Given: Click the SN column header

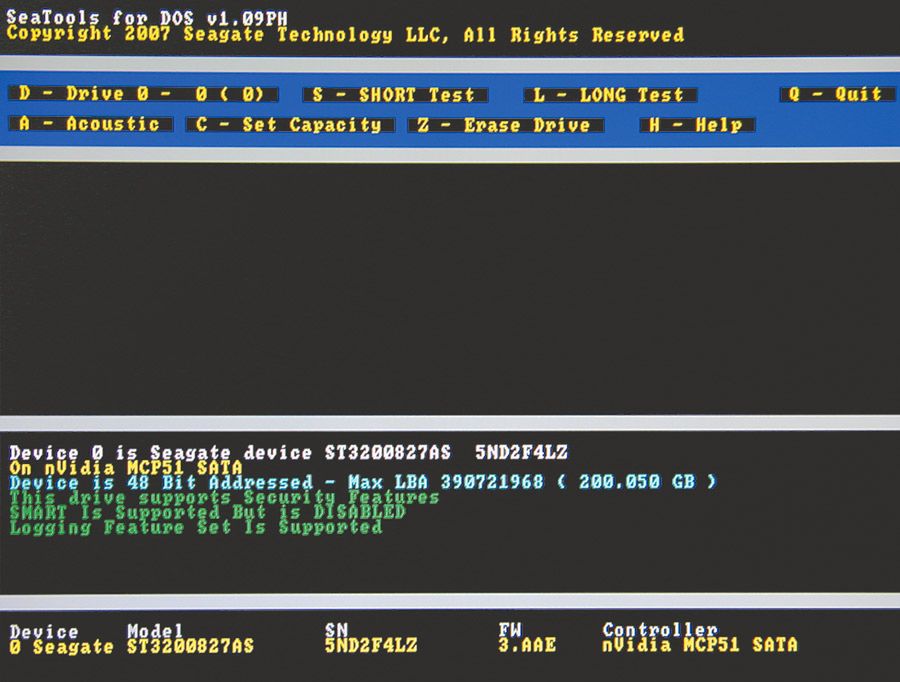Looking at the screenshot, I should [x=336, y=630].
